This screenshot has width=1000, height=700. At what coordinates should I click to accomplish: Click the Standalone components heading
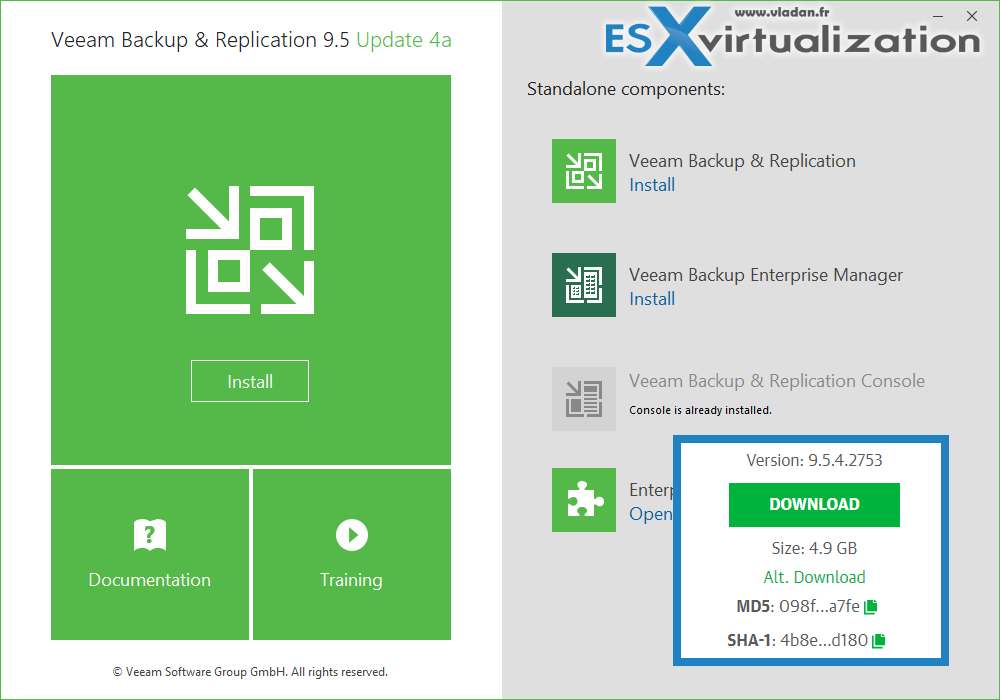tap(626, 89)
